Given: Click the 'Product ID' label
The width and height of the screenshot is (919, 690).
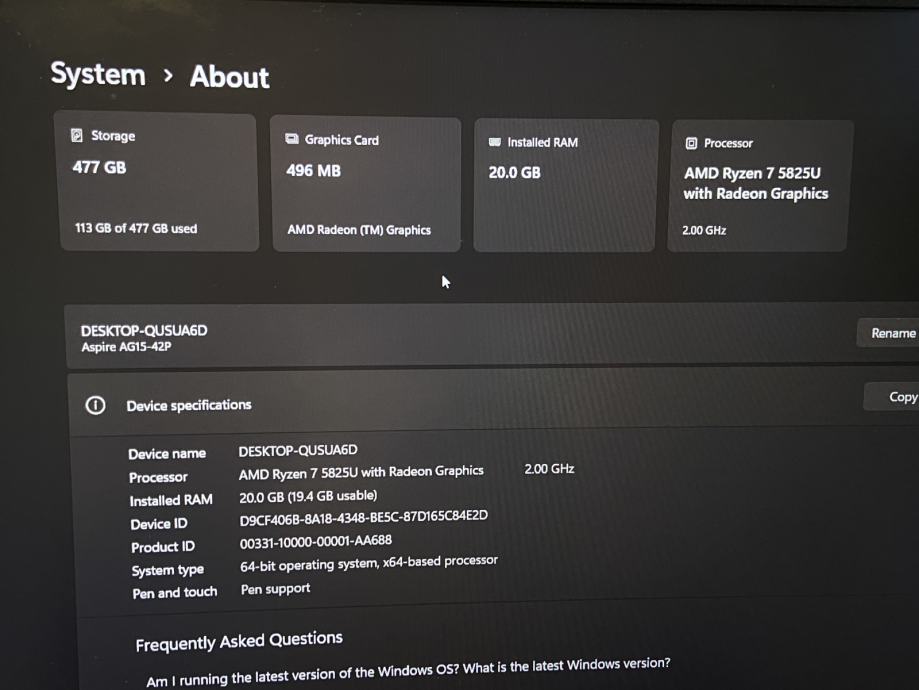Looking at the screenshot, I should (163, 547).
